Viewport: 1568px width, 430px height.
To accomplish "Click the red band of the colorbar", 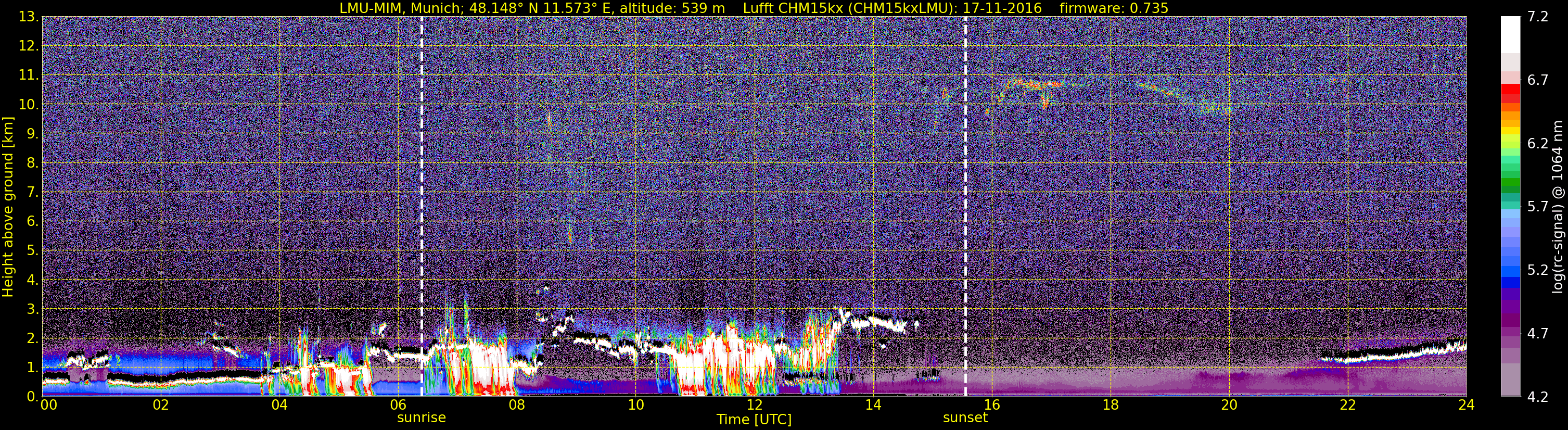I will pyautogui.click(x=1510, y=90).
